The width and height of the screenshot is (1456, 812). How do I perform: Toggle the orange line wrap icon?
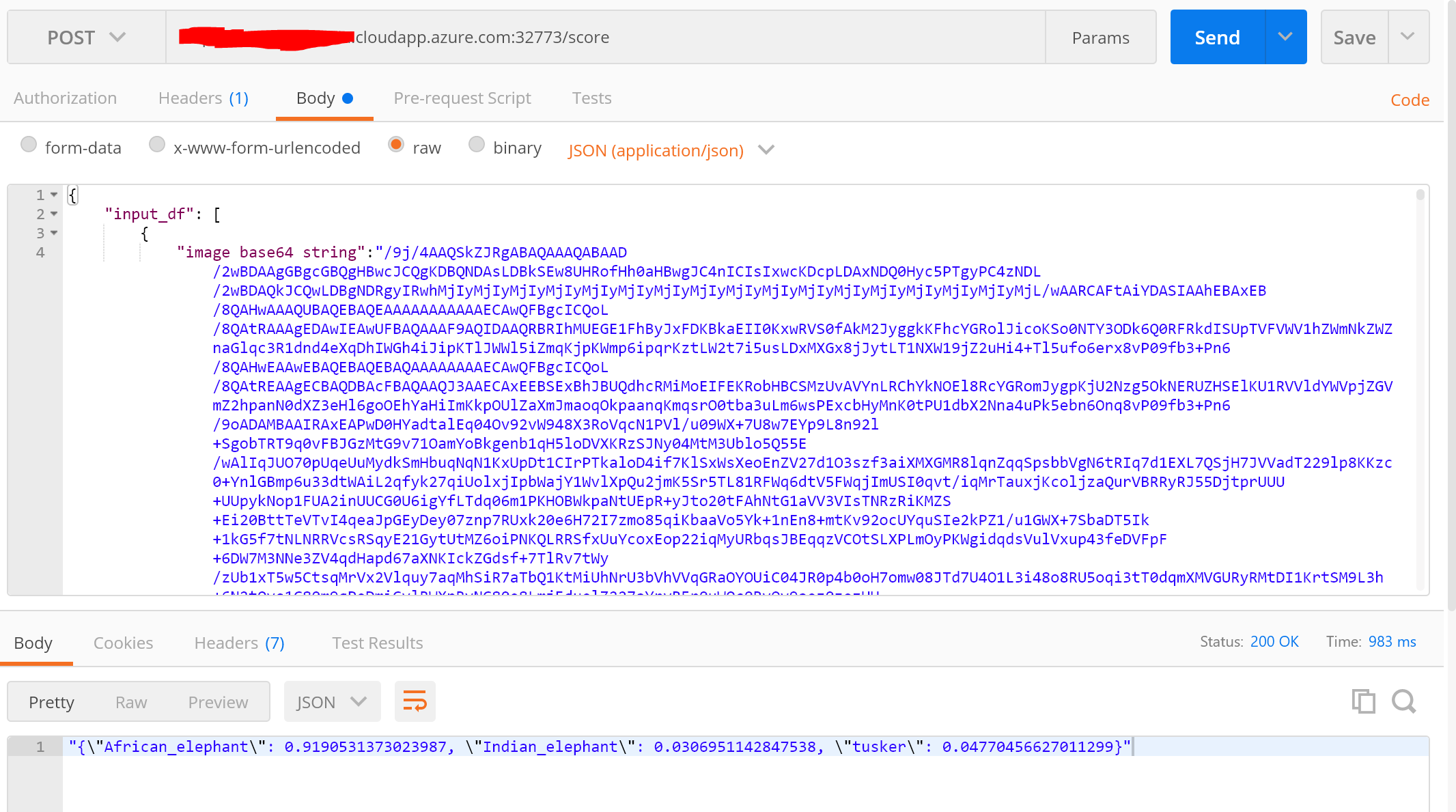tap(415, 701)
